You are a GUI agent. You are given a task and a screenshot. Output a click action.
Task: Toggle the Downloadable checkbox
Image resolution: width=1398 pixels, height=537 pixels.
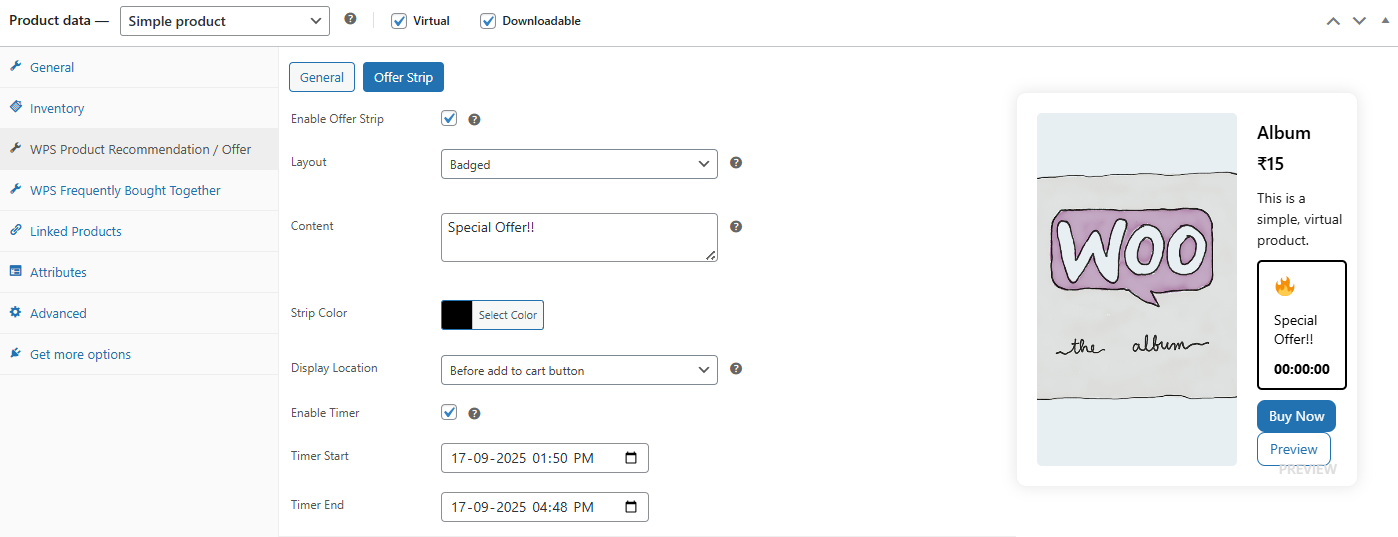[x=488, y=21]
